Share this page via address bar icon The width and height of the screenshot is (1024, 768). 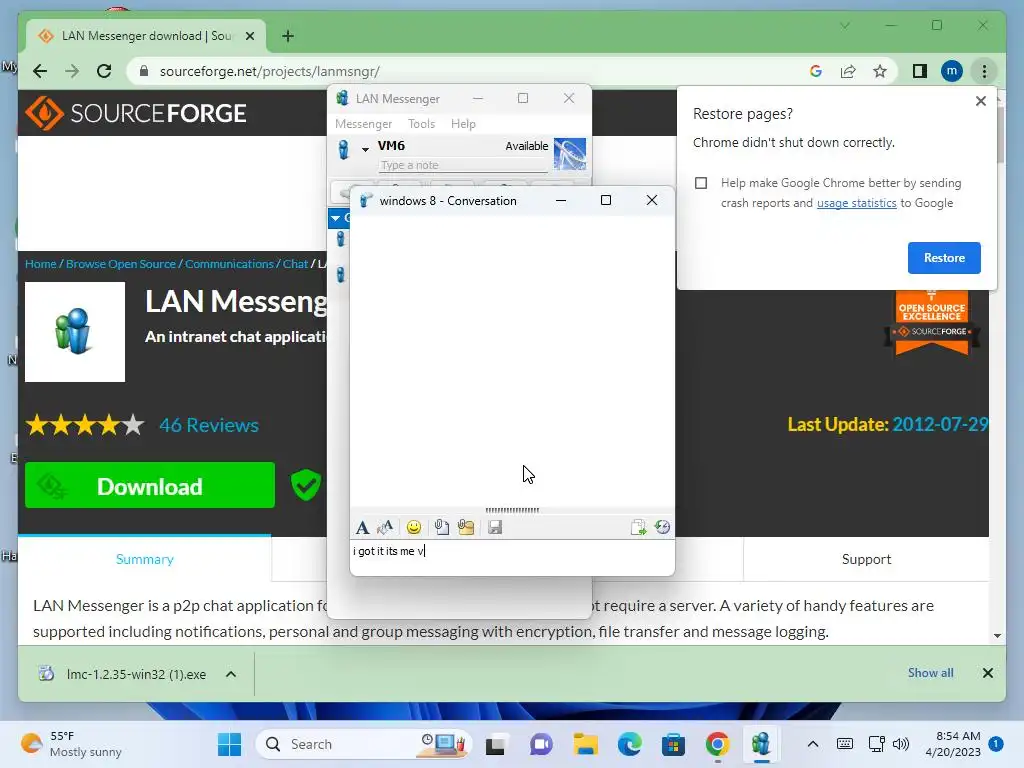pyautogui.click(x=848, y=71)
